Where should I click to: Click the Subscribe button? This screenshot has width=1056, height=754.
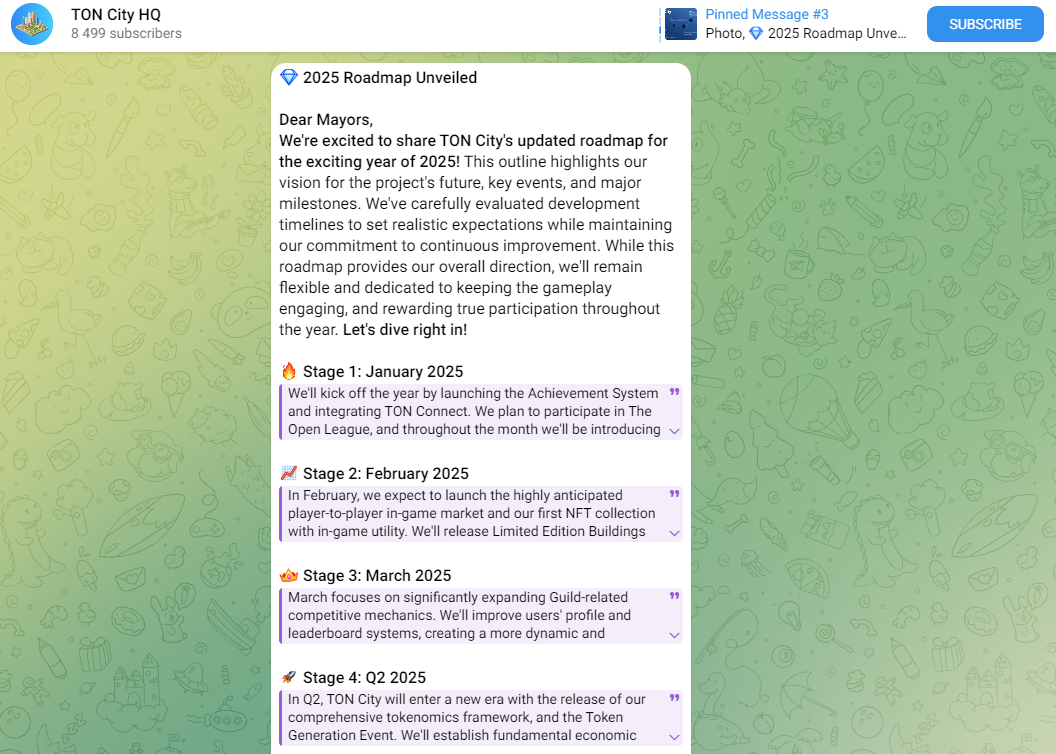(985, 24)
